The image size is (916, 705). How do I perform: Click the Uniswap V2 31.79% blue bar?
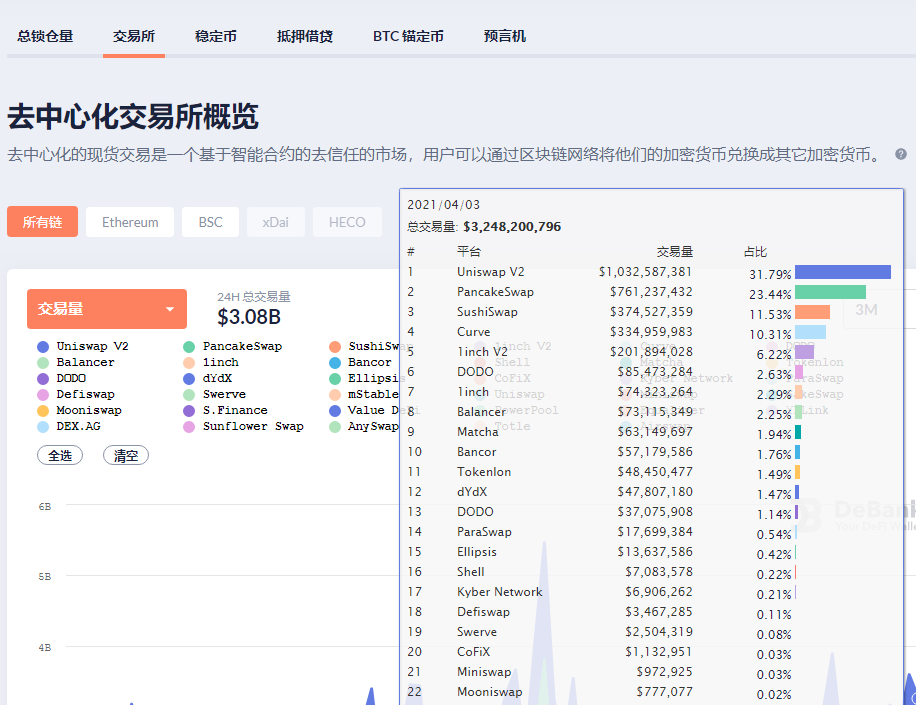pos(843,272)
